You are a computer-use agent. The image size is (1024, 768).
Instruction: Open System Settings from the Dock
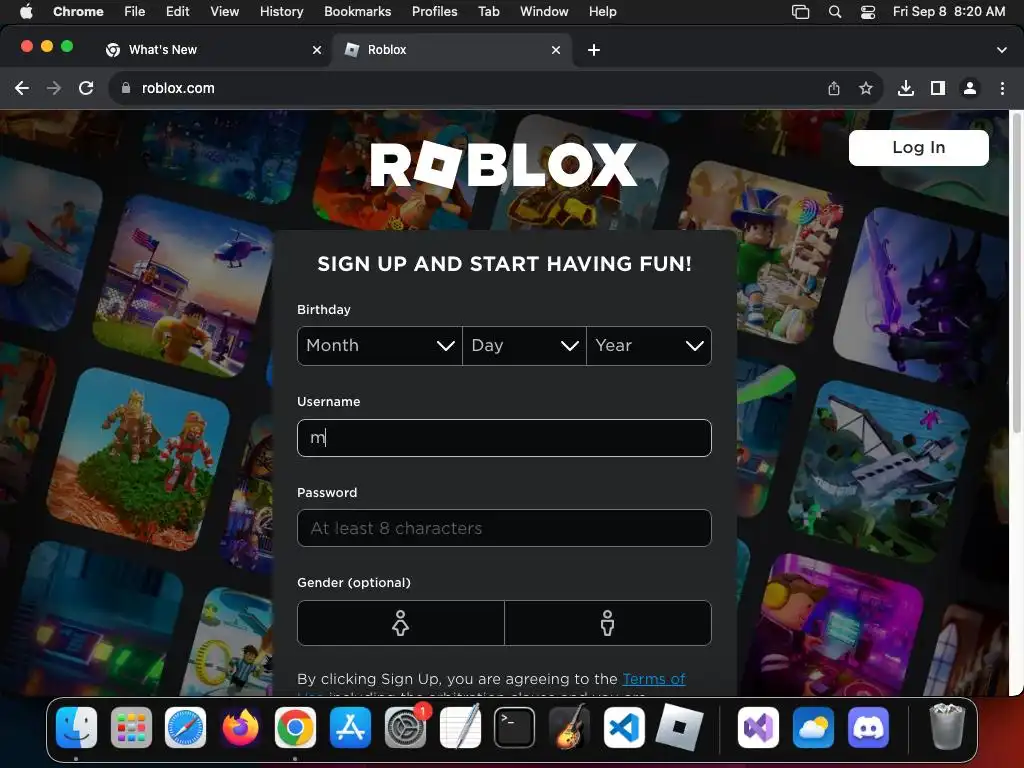click(405, 728)
